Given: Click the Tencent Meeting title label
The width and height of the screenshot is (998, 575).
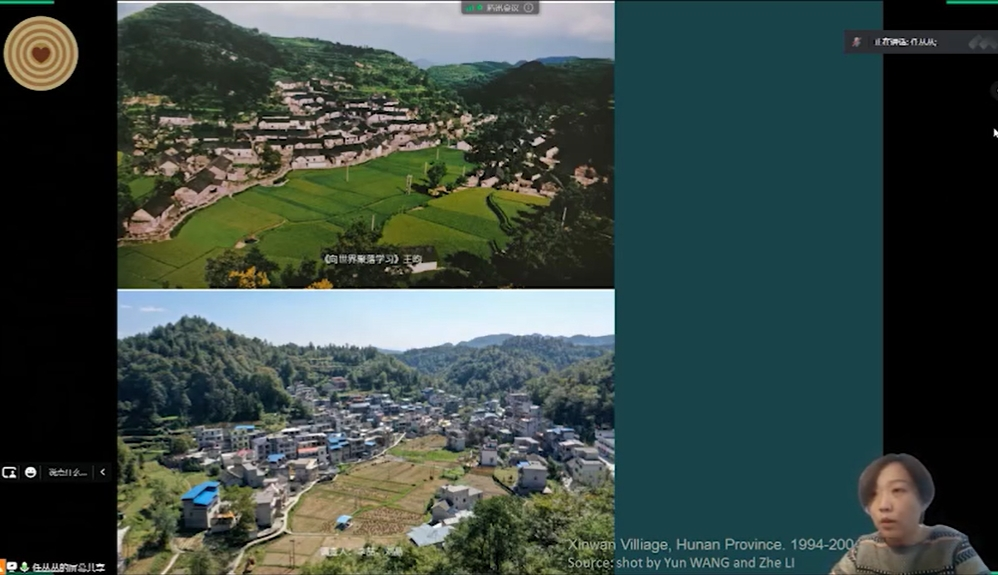Looking at the screenshot, I should pos(503,8).
